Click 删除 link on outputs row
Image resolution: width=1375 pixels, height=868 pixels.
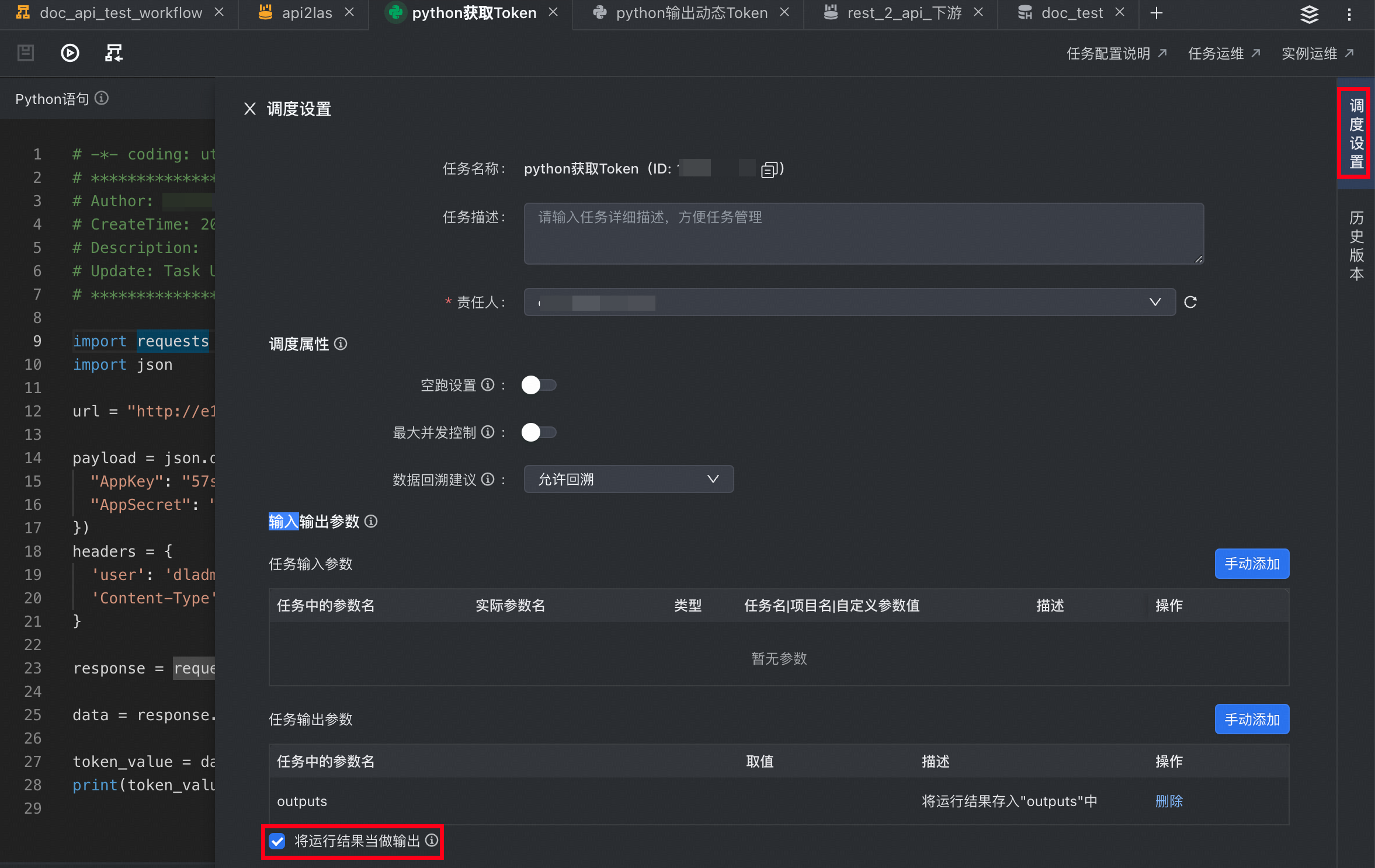pos(1168,801)
